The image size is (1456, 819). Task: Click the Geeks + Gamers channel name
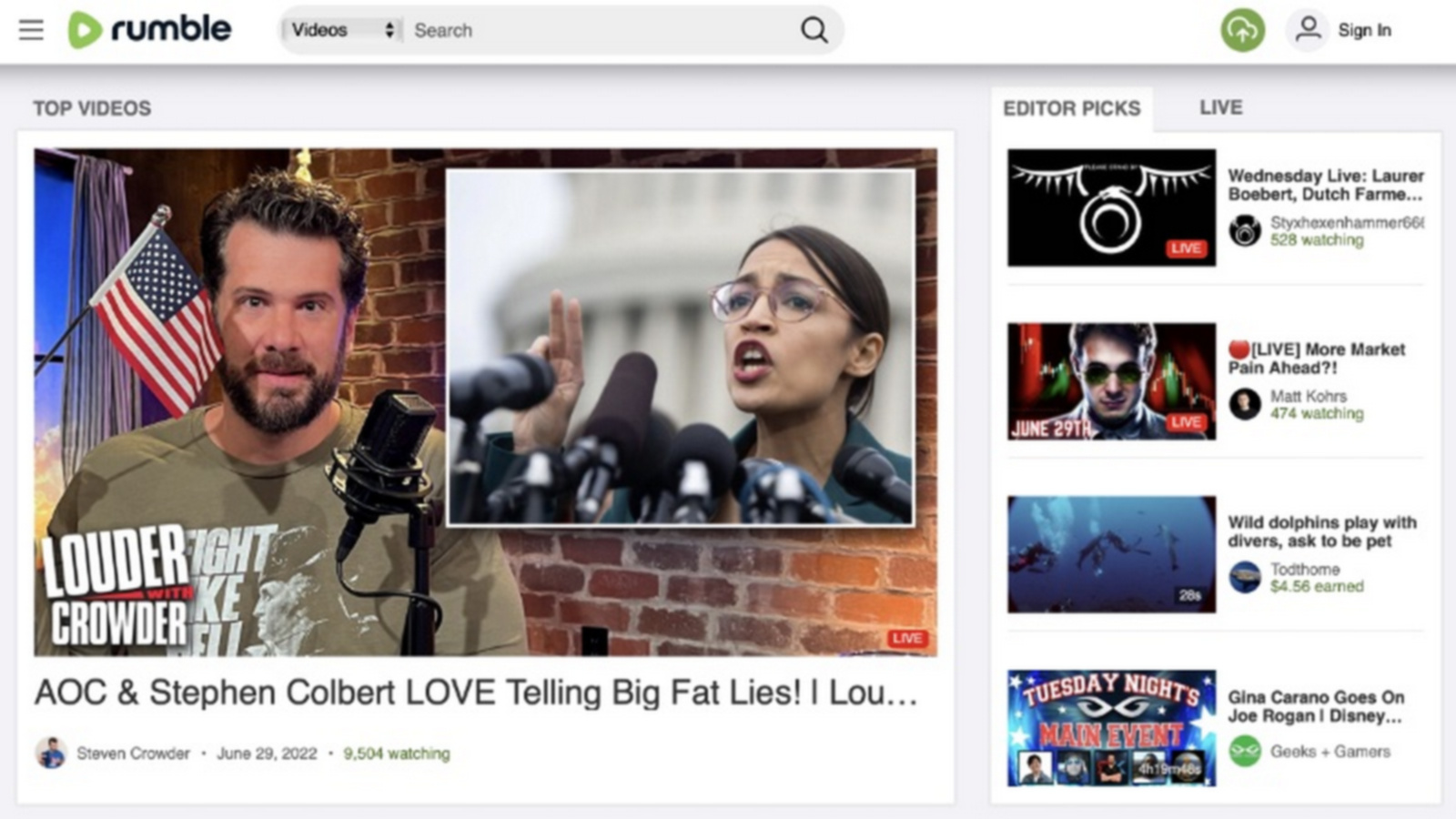[x=1330, y=752]
